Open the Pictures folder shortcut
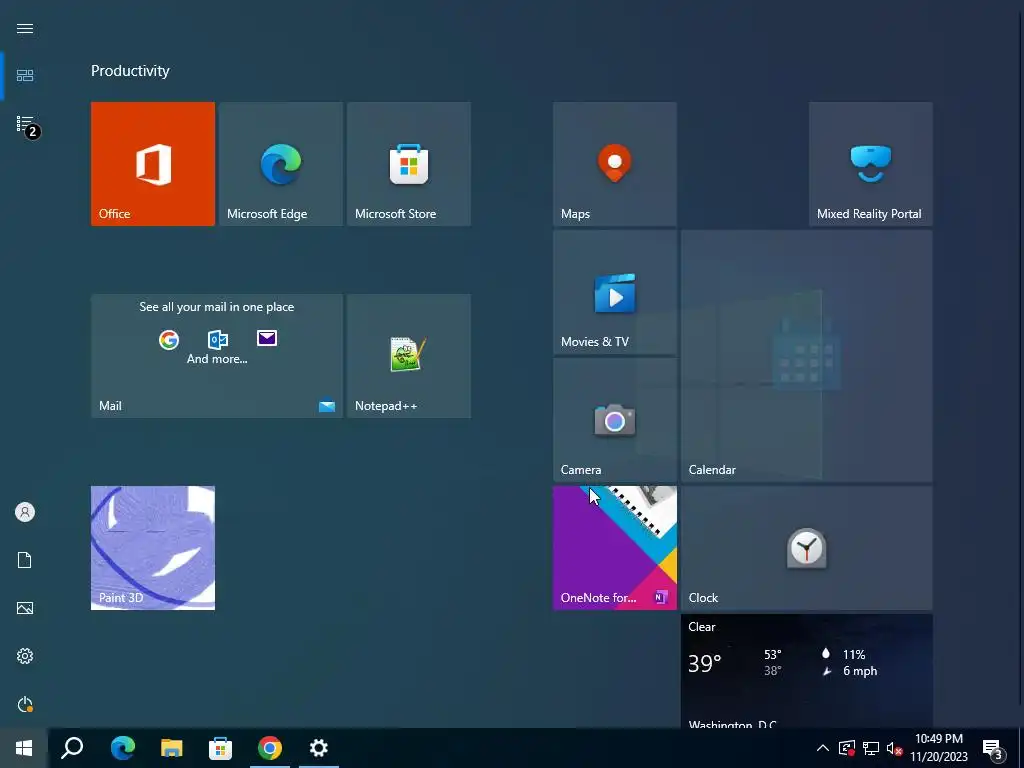Screen dimensions: 1024x768 tap(25, 608)
